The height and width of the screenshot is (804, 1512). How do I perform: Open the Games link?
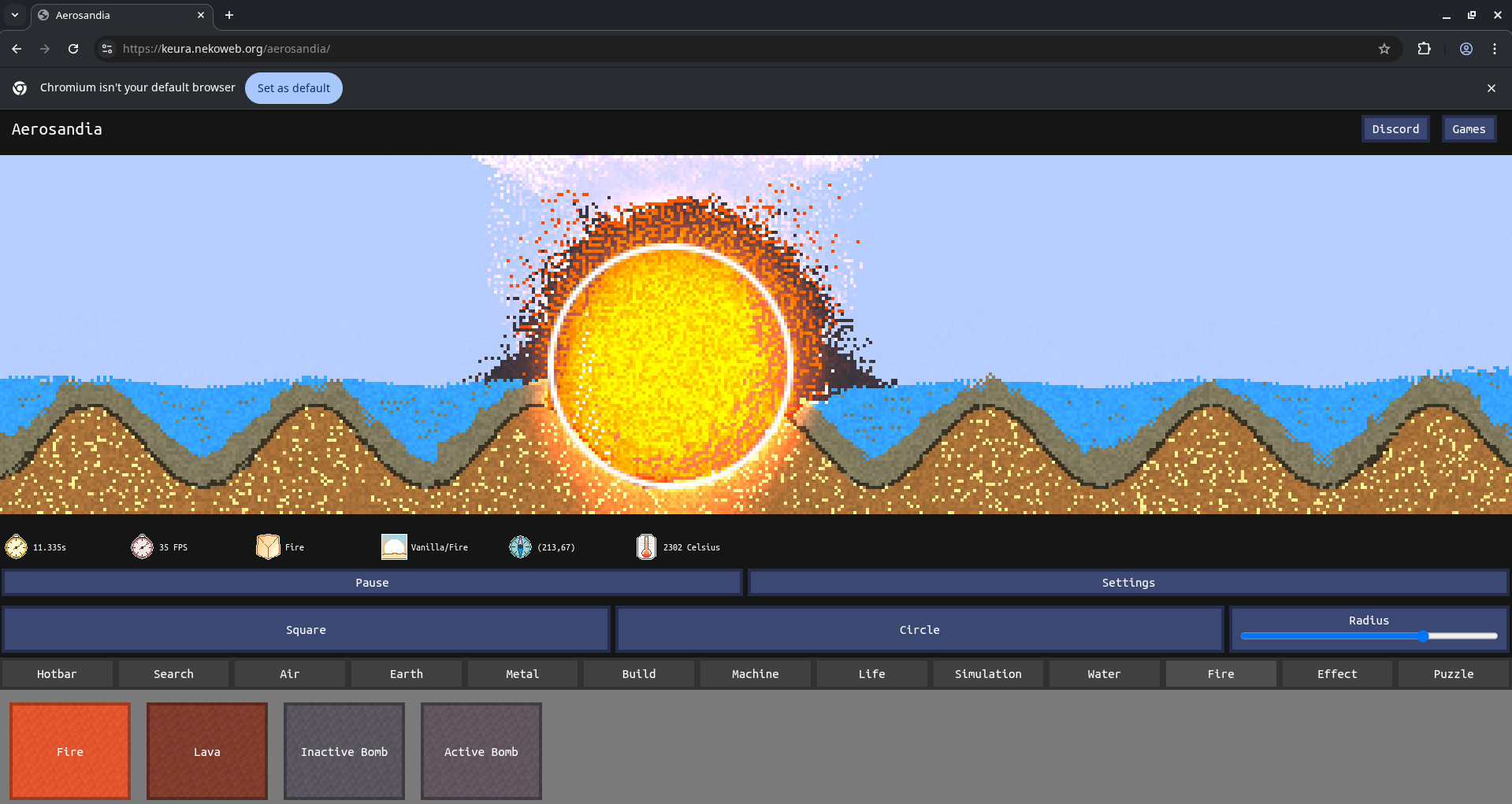coord(1469,129)
